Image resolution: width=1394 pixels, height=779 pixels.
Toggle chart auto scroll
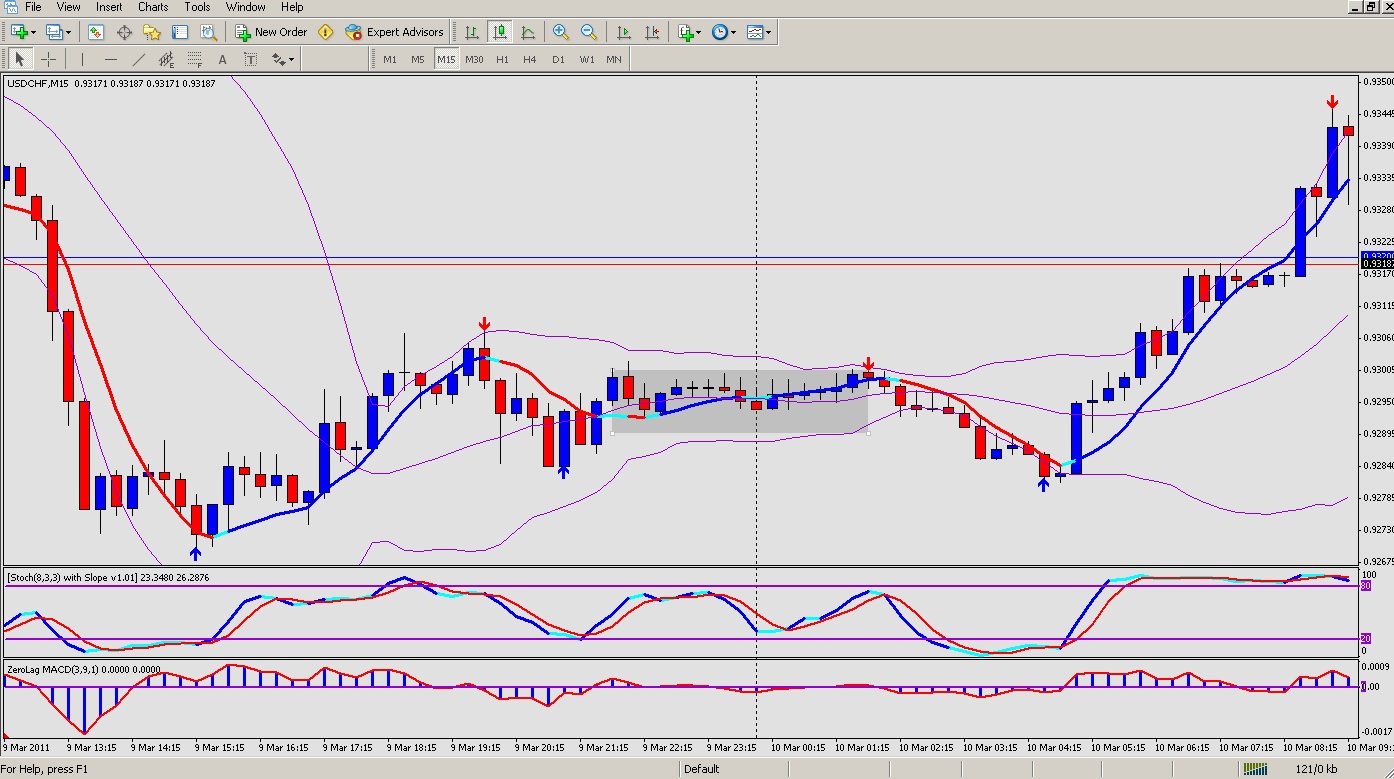click(624, 32)
